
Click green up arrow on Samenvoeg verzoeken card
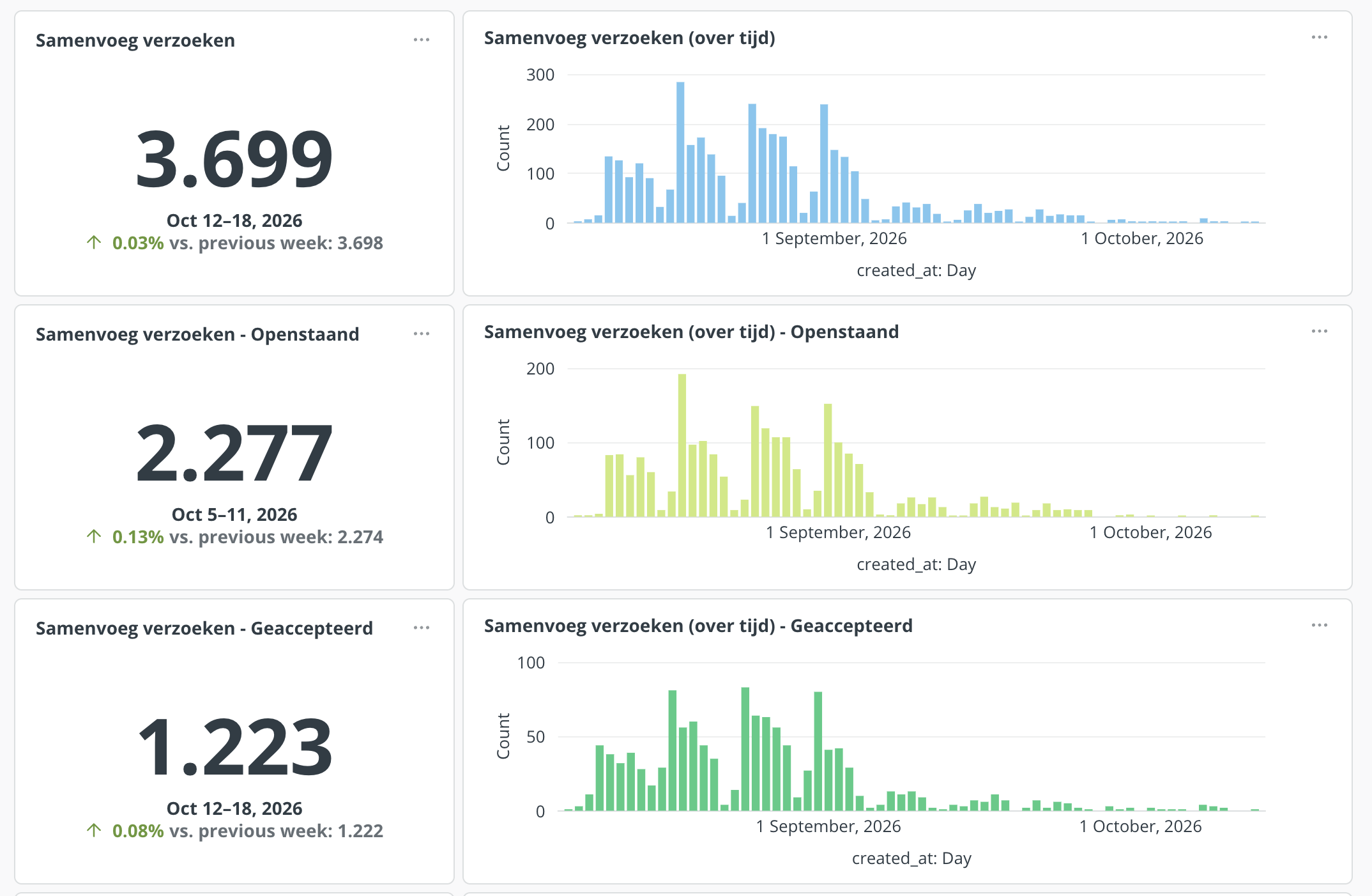94,242
